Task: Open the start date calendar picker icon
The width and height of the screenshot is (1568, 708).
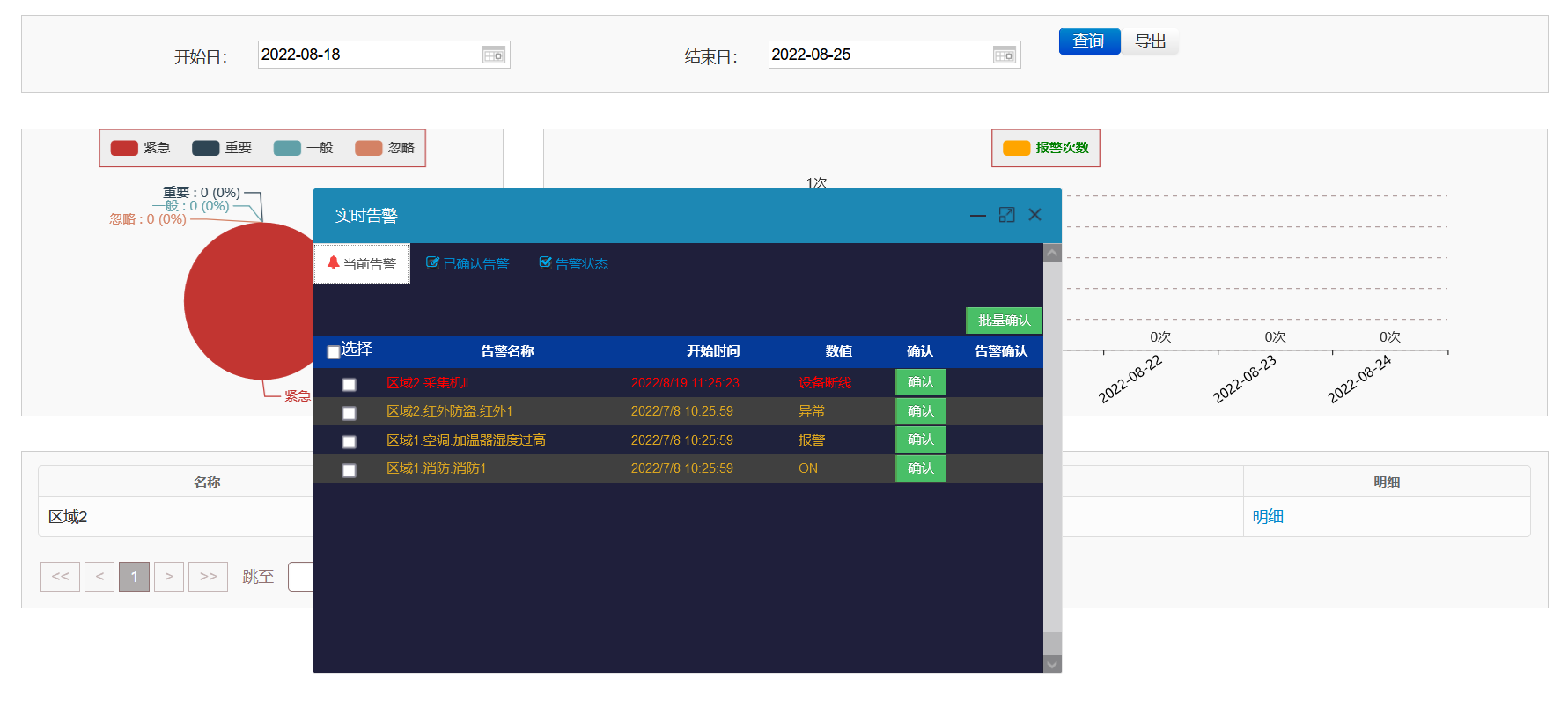Action: [493, 55]
